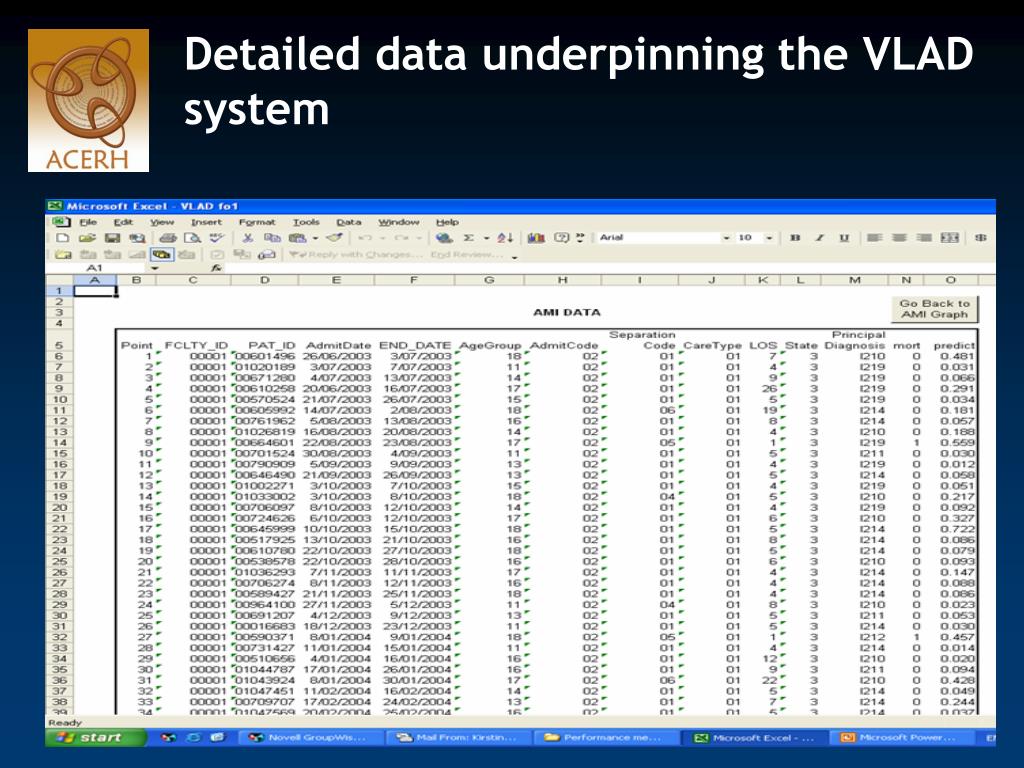Viewport: 1024px width, 768px height.
Task: Open the Chart Wizard
Action: tap(536, 238)
